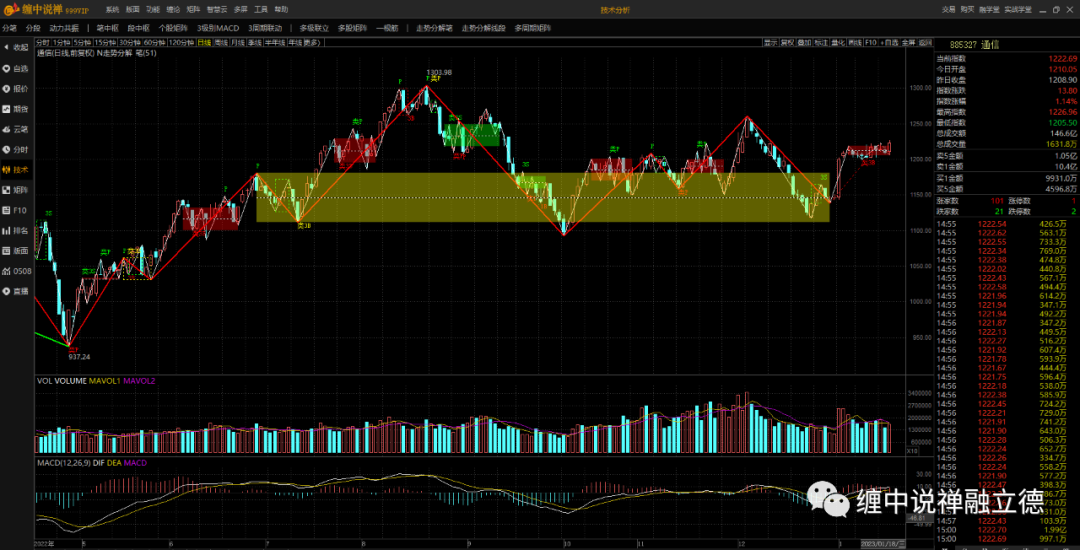Image resolution: width=1080 pixels, height=550 pixels.
Task: Switch chart to 5分钟 period
Action: pyautogui.click(x=82, y=43)
